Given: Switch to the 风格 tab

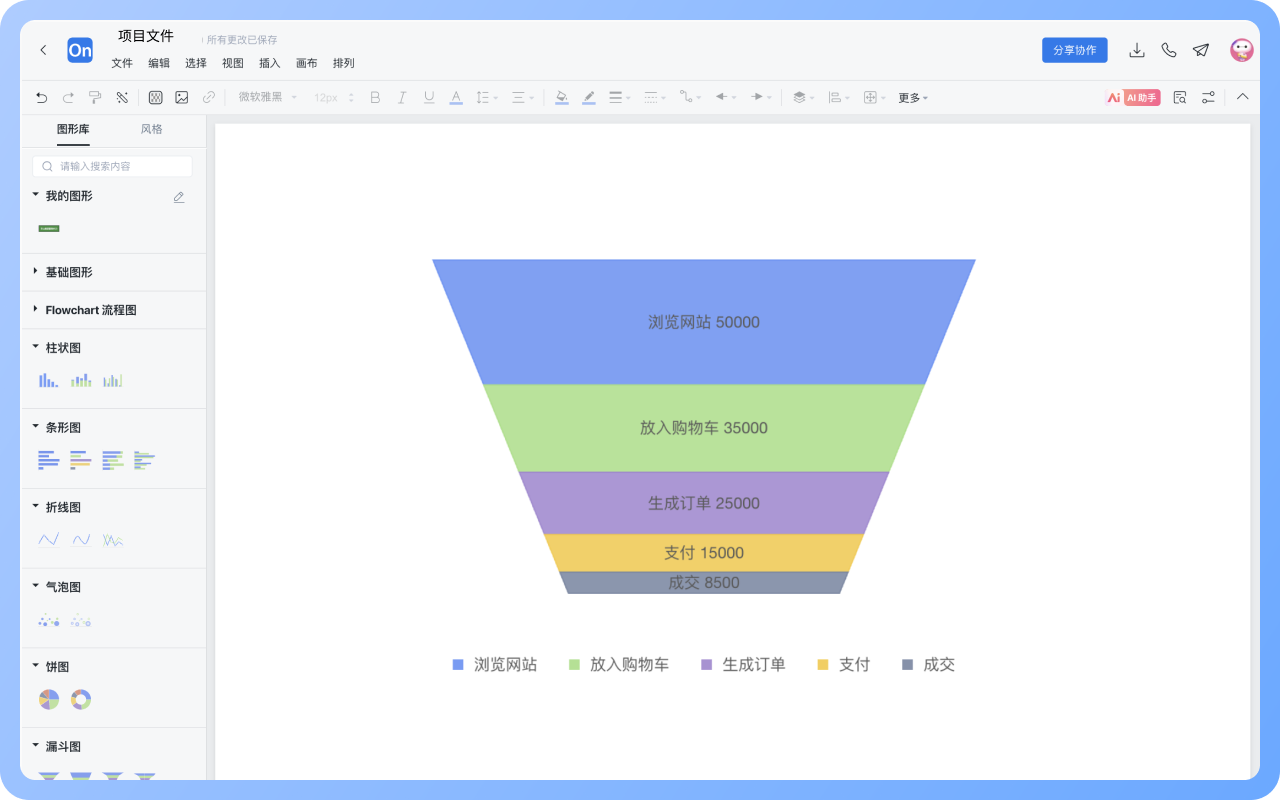Looking at the screenshot, I should pos(151,129).
